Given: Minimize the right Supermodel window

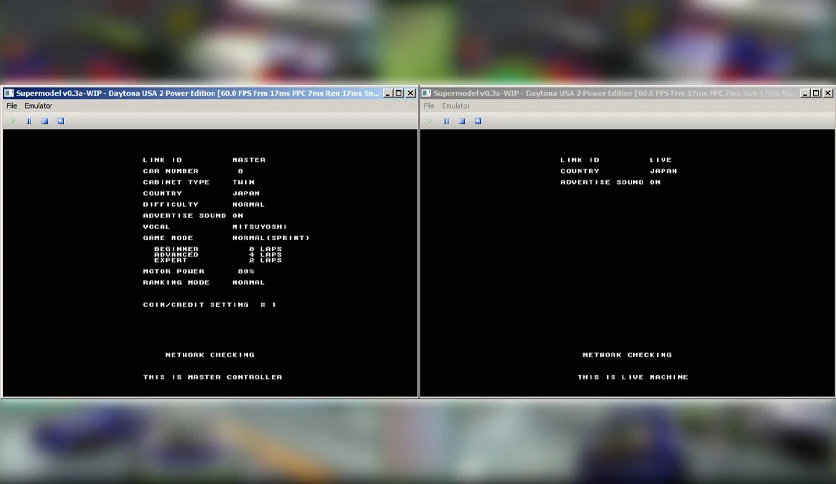Looking at the screenshot, I should coord(805,93).
